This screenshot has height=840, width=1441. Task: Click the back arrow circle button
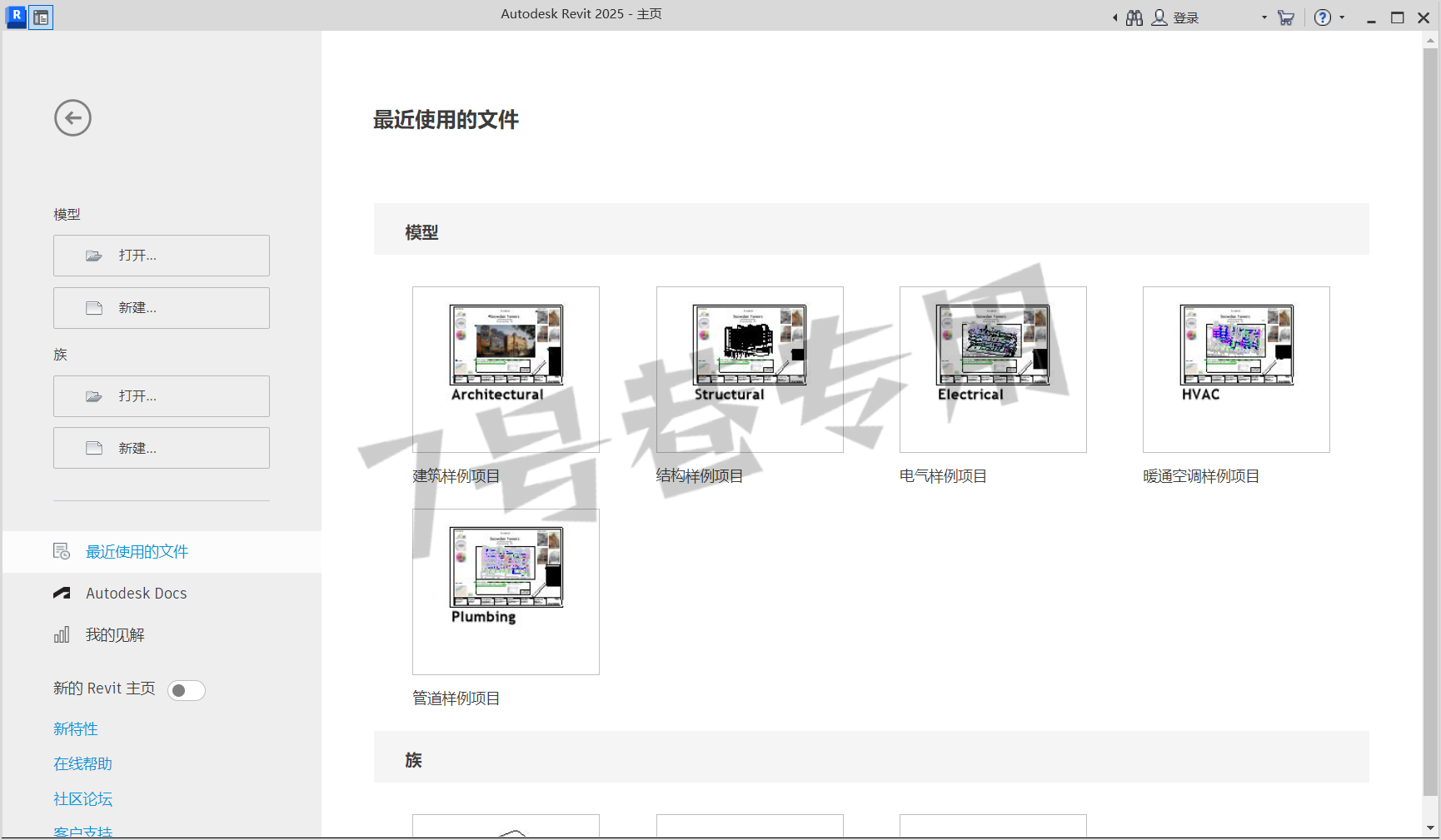click(x=73, y=118)
